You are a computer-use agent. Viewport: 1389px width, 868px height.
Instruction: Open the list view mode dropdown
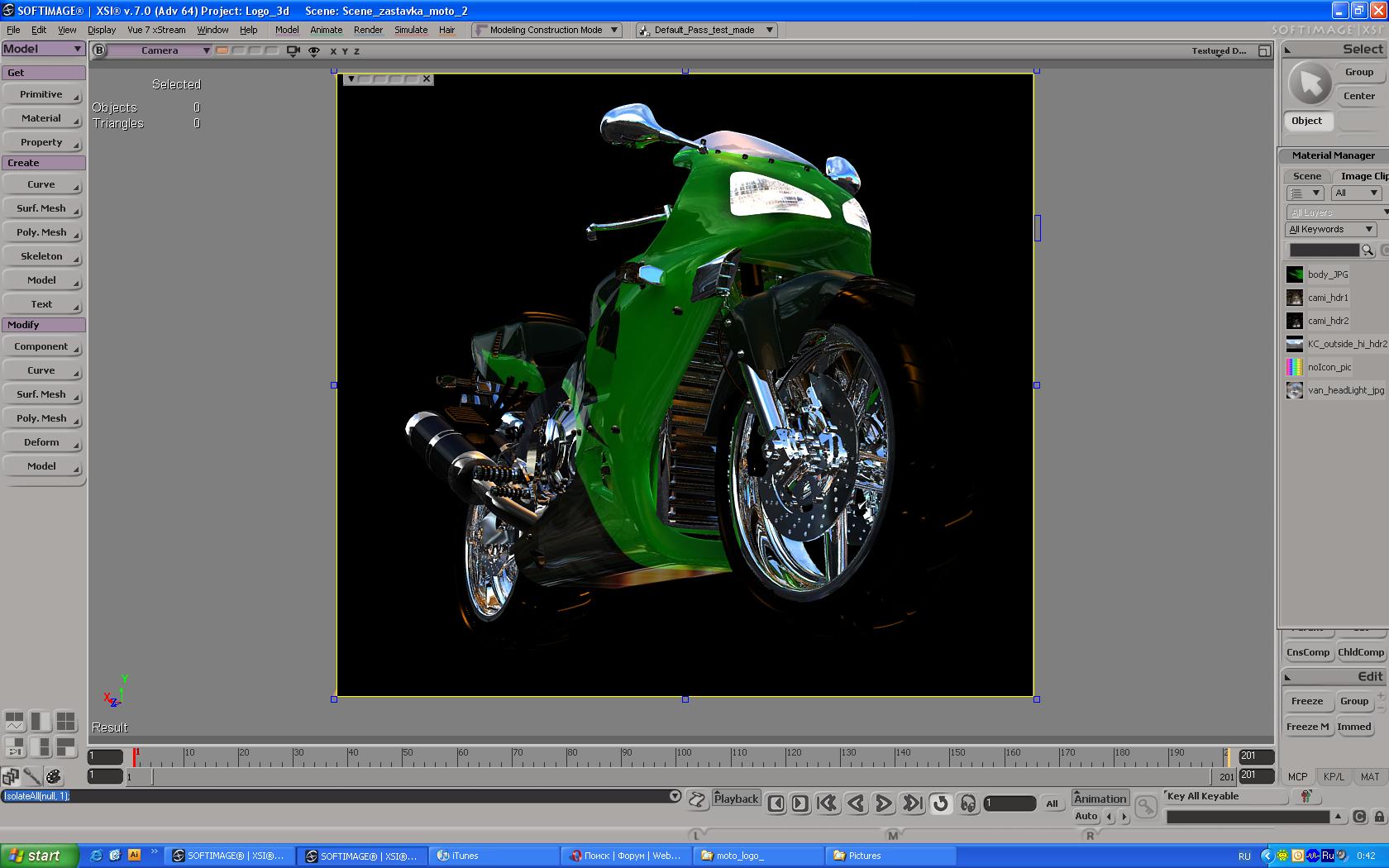pos(1305,193)
